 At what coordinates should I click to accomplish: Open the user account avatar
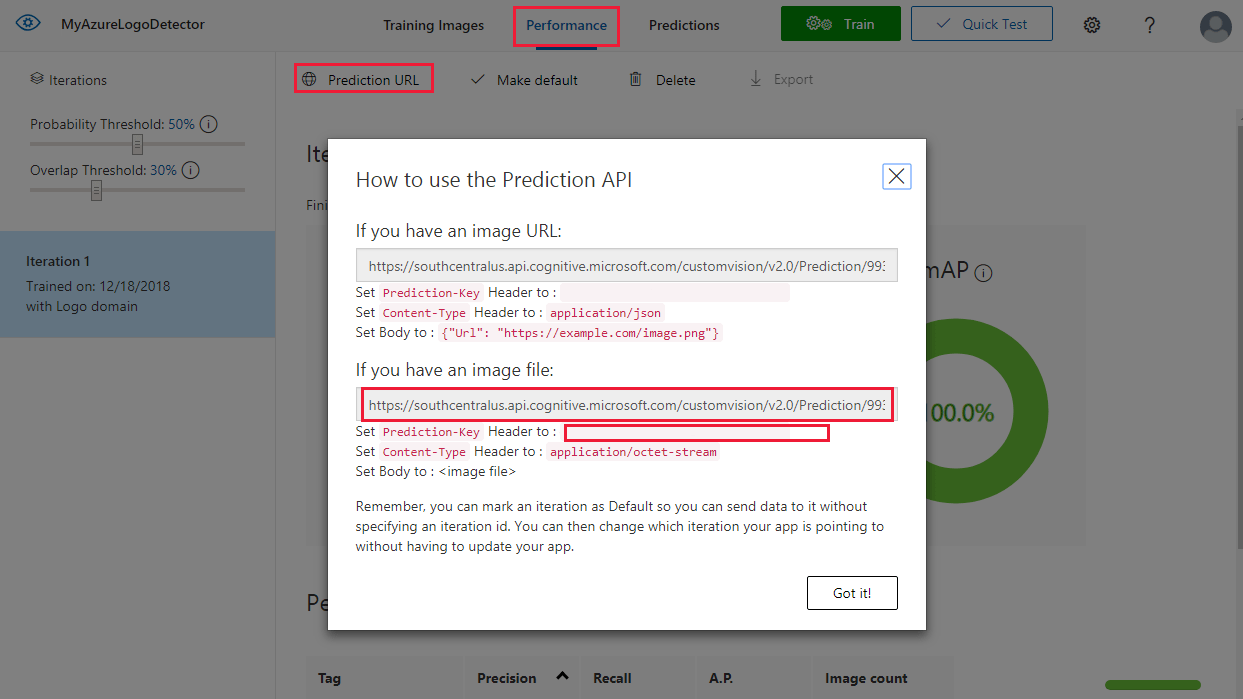[1216, 26]
